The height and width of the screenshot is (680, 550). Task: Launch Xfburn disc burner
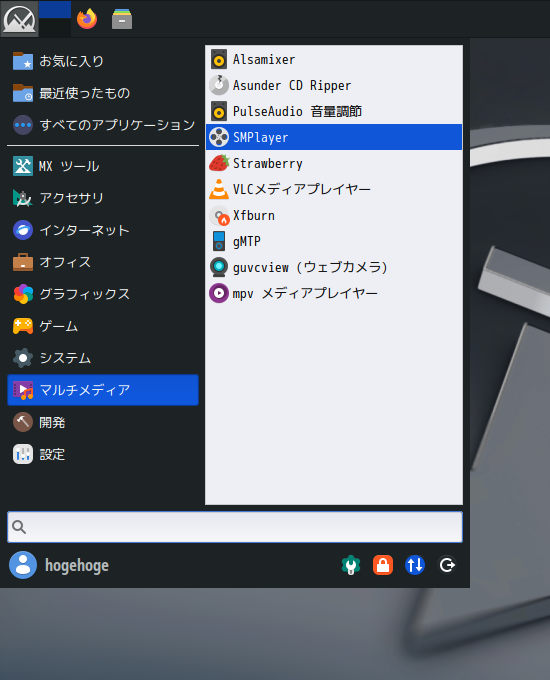click(x=334, y=216)
